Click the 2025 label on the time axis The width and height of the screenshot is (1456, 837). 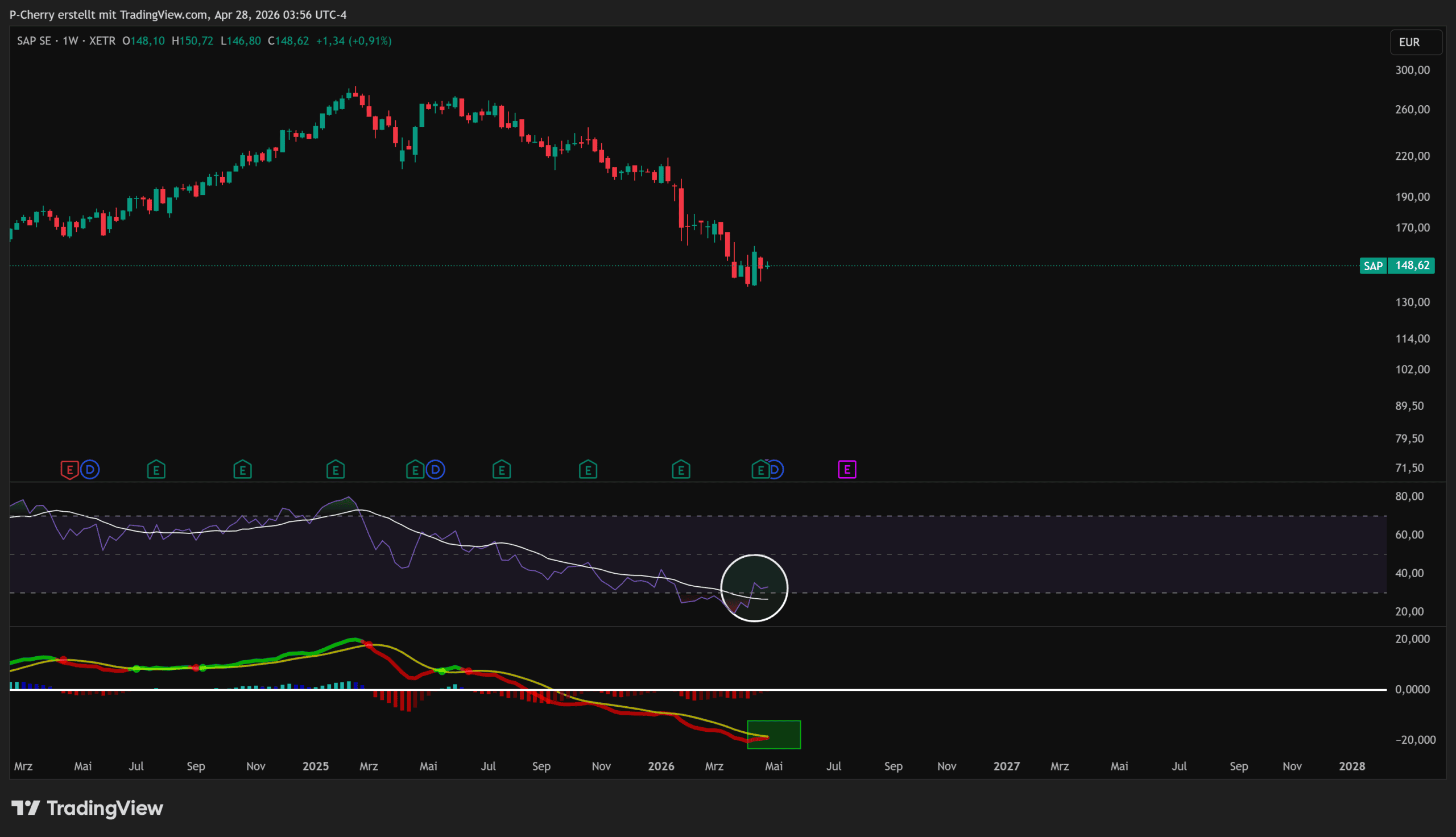(x=316, y=766)
